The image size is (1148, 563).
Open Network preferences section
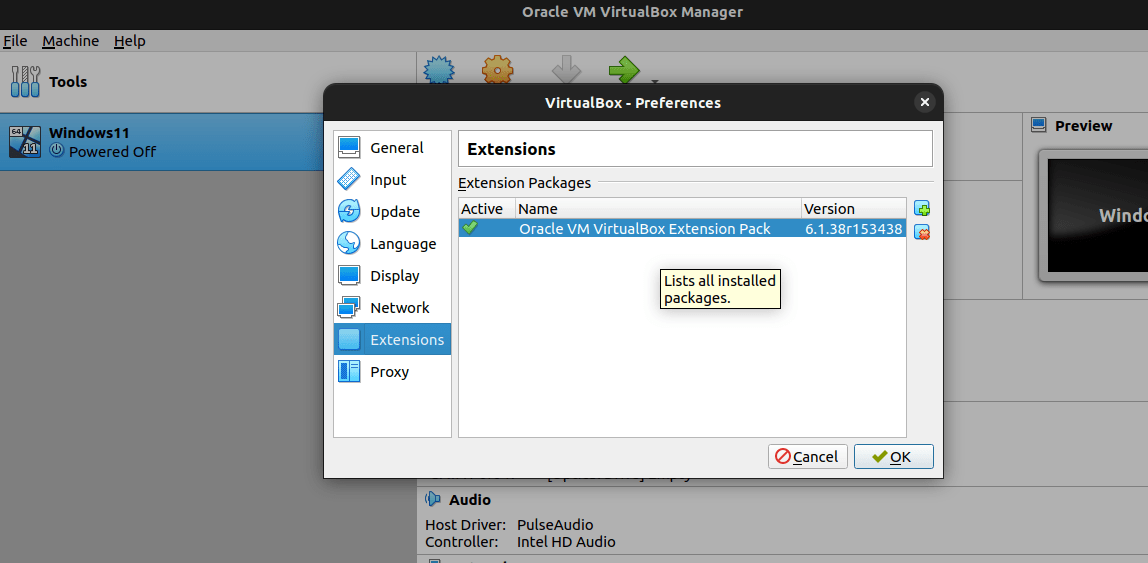coord(392,307)
